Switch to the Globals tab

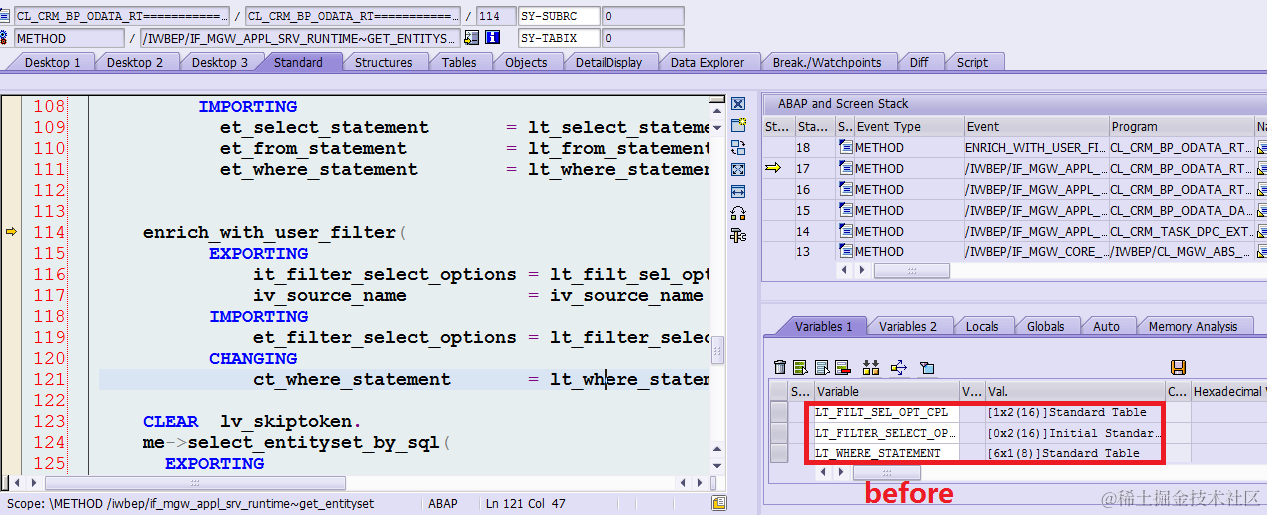click(1045, 326)
